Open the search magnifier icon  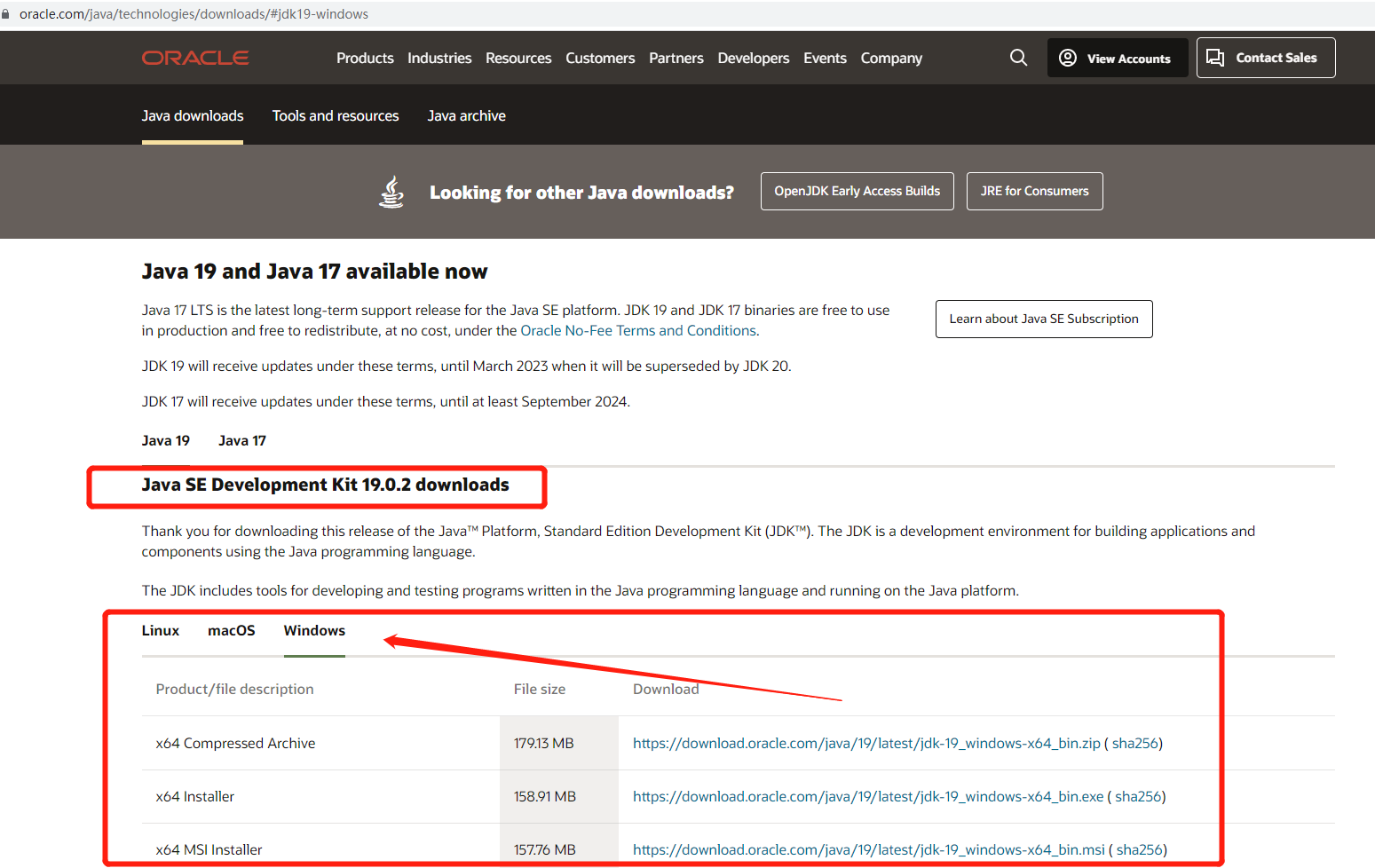(1018, 58)
